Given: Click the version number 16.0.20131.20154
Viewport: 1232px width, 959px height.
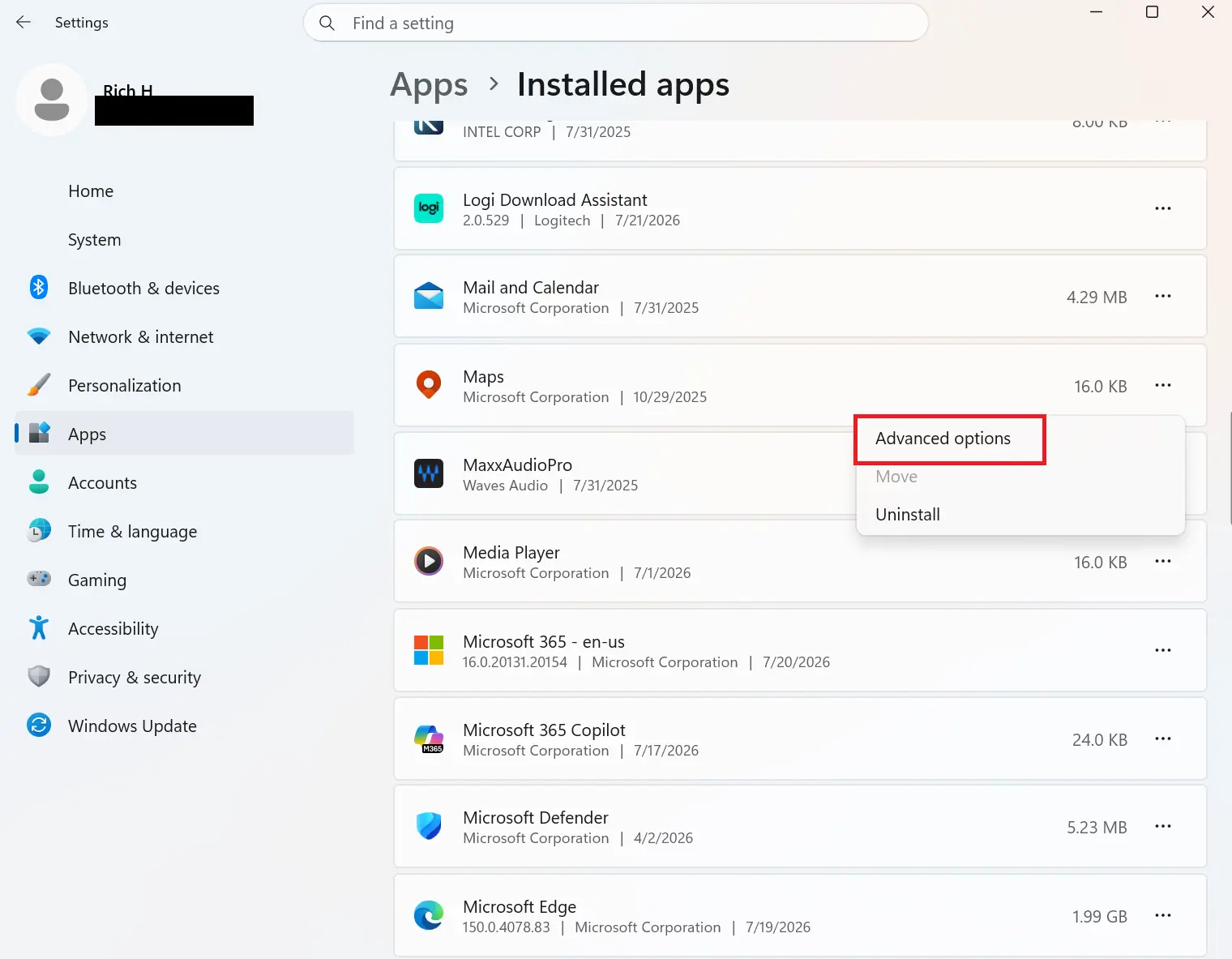Looking at the screenshot, I should point(515,662).
